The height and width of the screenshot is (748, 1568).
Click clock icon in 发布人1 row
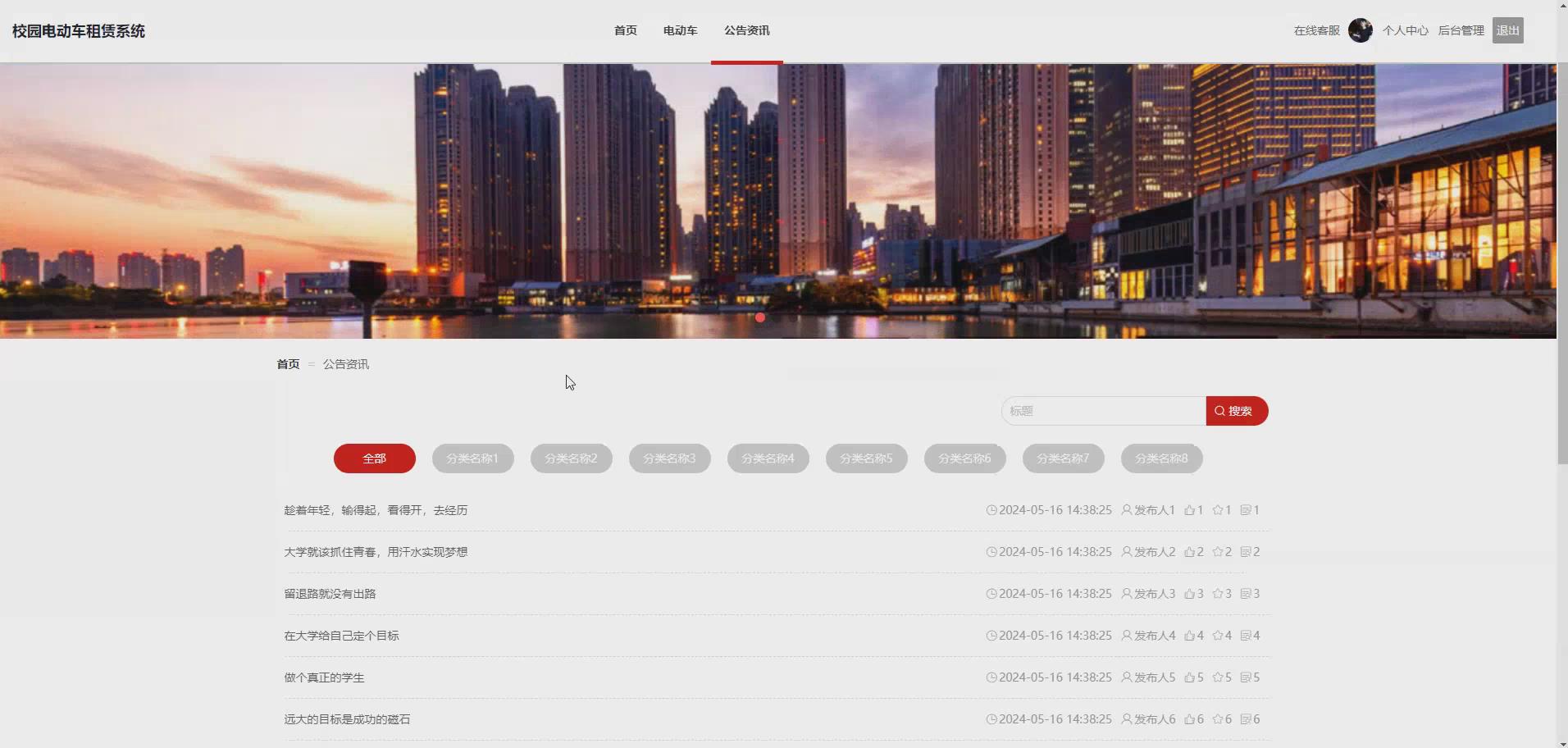[x=991, y=510]
